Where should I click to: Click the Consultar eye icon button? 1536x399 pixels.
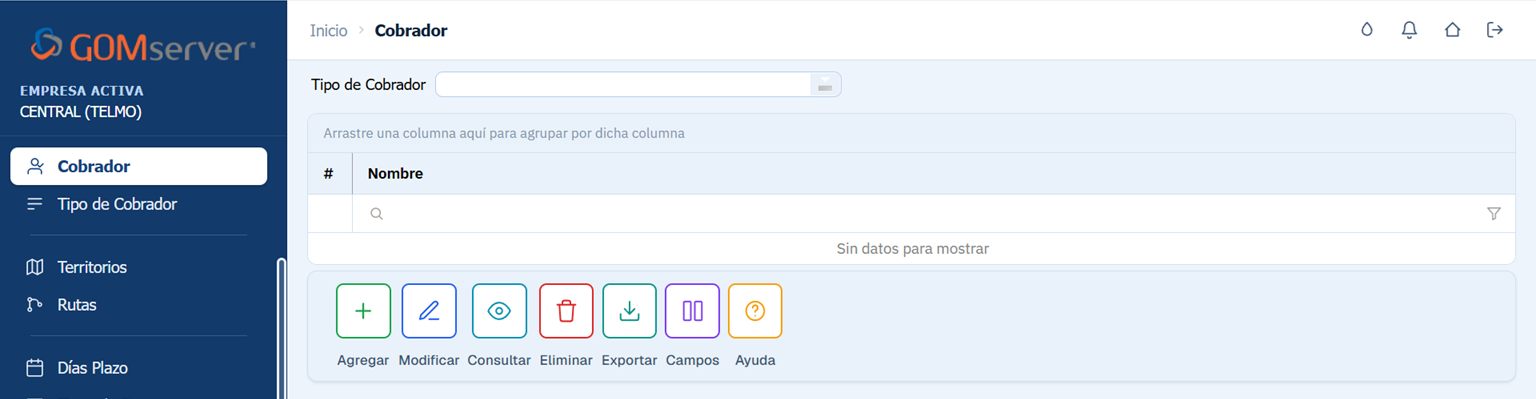coord(499,311)
